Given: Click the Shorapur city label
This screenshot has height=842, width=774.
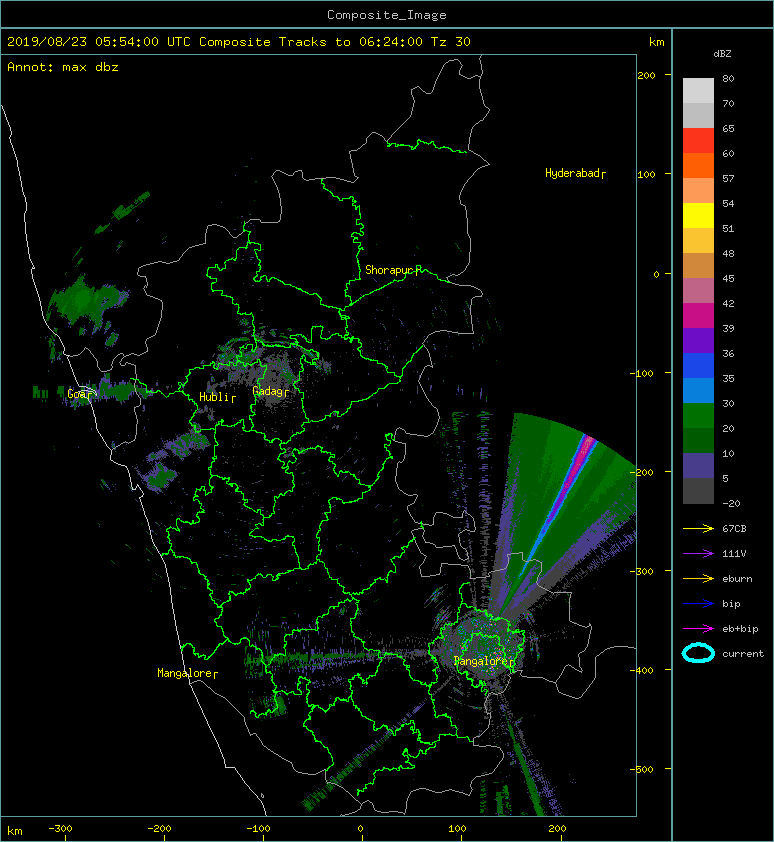Looking at the screenshot, I should pos(393,270).
